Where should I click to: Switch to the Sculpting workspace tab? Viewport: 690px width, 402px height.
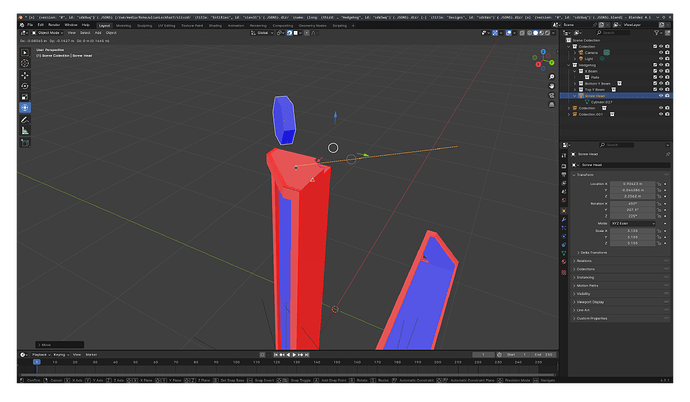click(x=144, y=26)
